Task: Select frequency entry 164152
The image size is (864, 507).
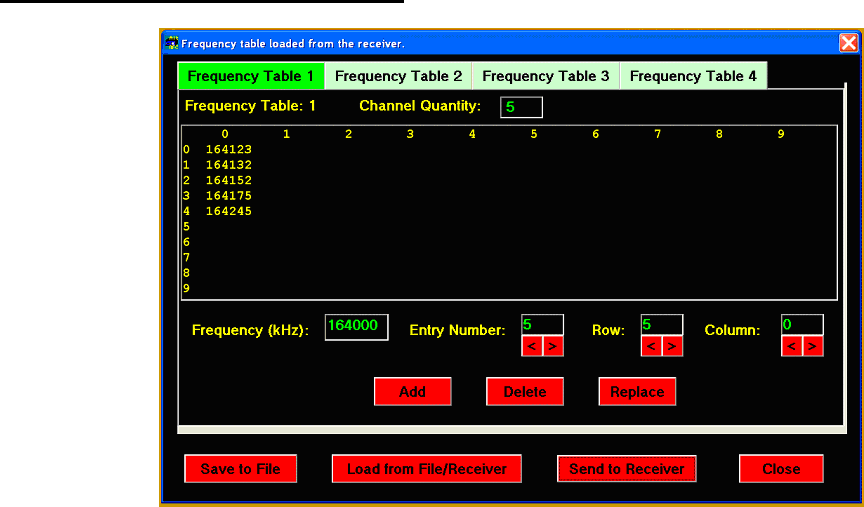Action: (229, 180)
